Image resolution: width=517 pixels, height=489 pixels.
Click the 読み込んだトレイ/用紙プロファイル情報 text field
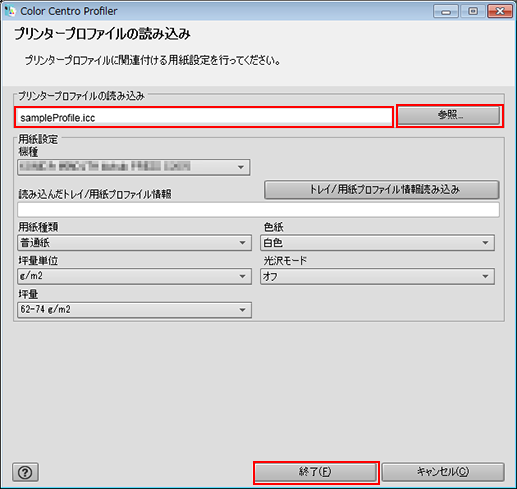pos(258,210)
